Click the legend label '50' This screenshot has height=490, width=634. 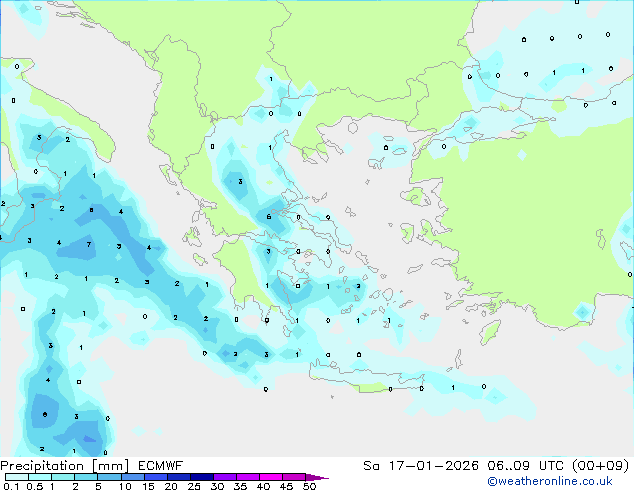310,486
